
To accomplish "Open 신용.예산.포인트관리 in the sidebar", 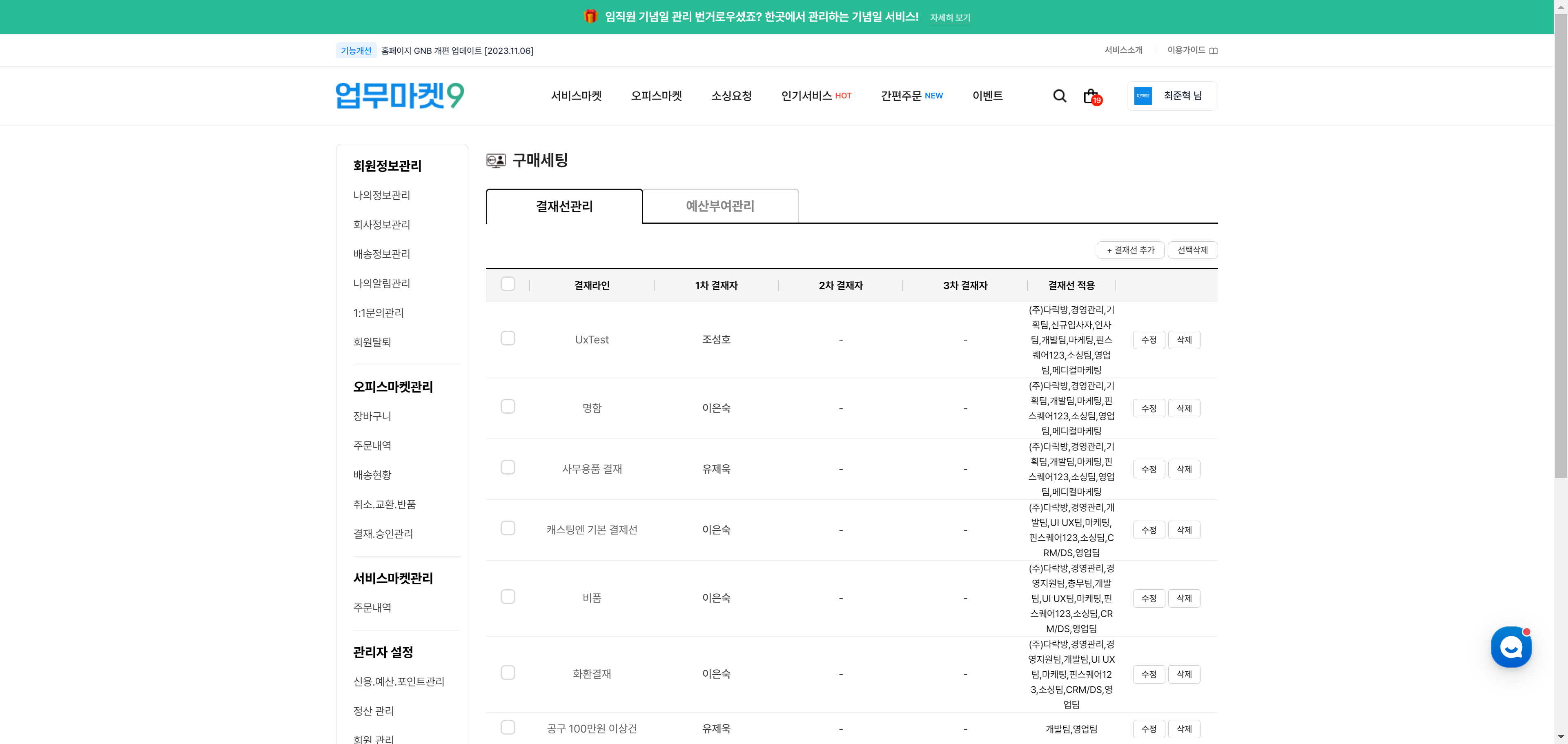I will 399,681.
